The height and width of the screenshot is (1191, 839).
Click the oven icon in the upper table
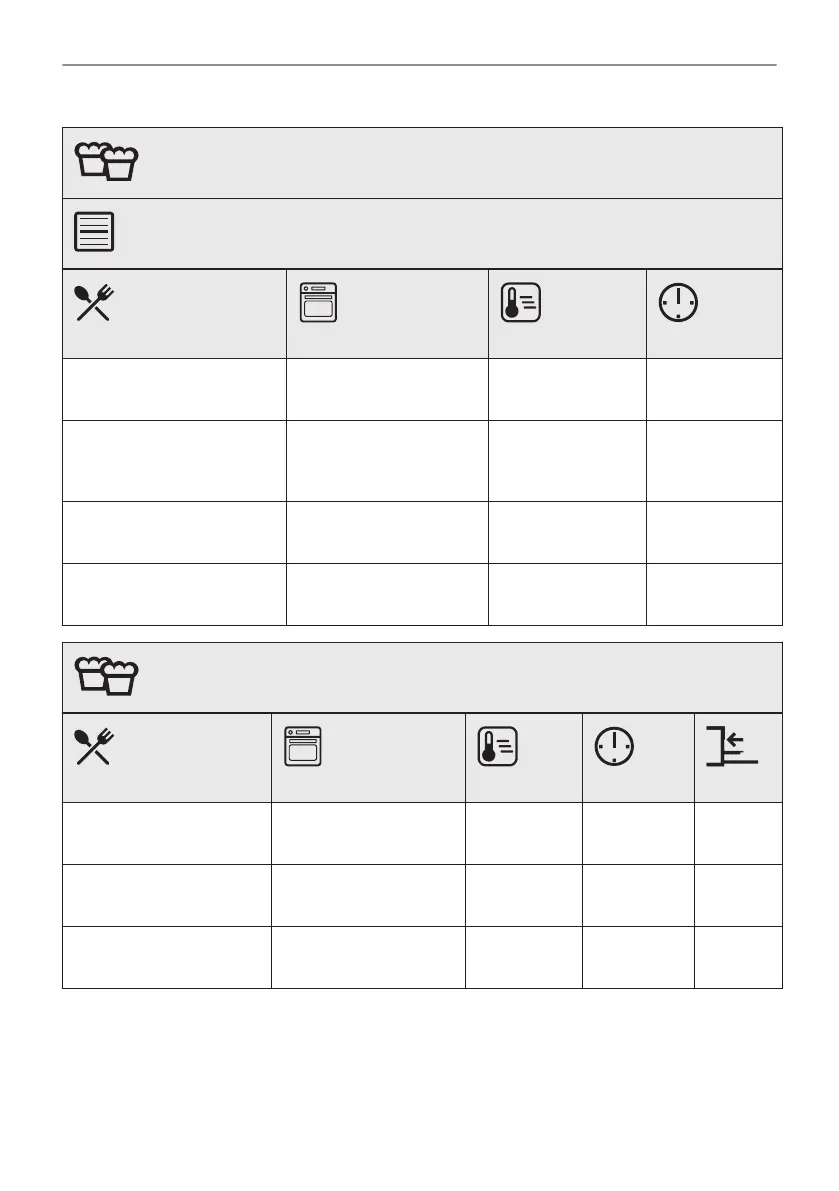[x=318, y=302]
